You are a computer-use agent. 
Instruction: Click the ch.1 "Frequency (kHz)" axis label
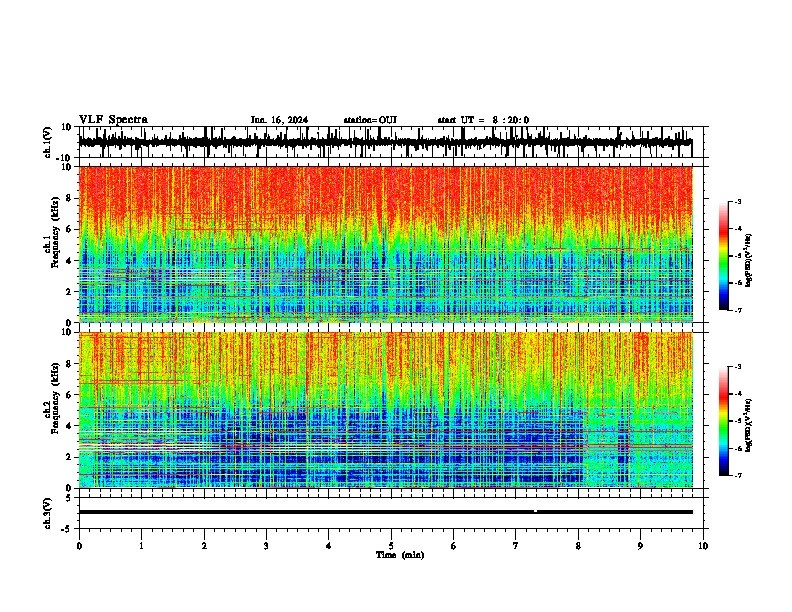click(56, 232)
